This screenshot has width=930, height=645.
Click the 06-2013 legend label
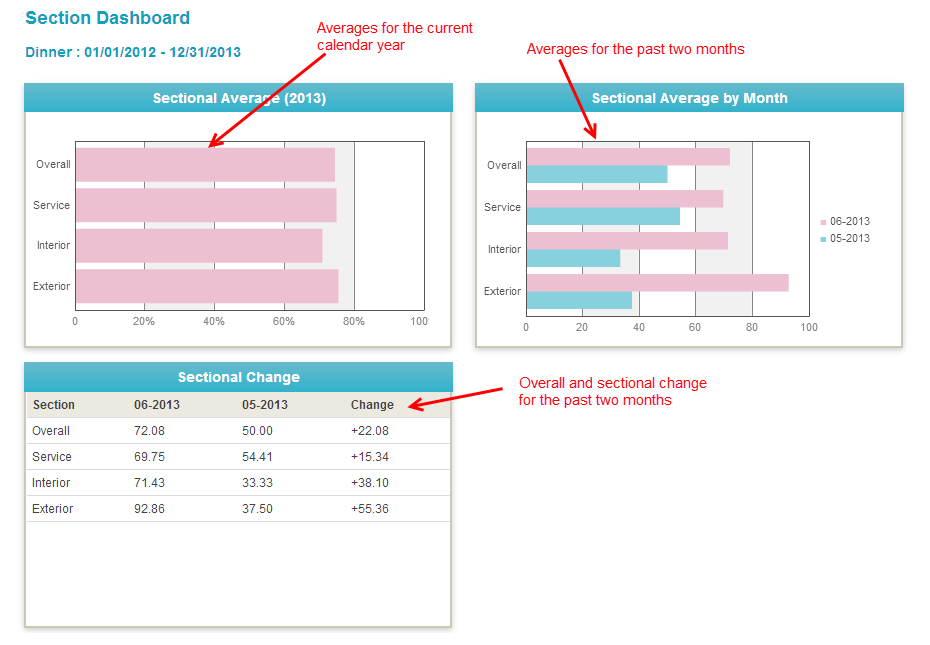(849, 221)
